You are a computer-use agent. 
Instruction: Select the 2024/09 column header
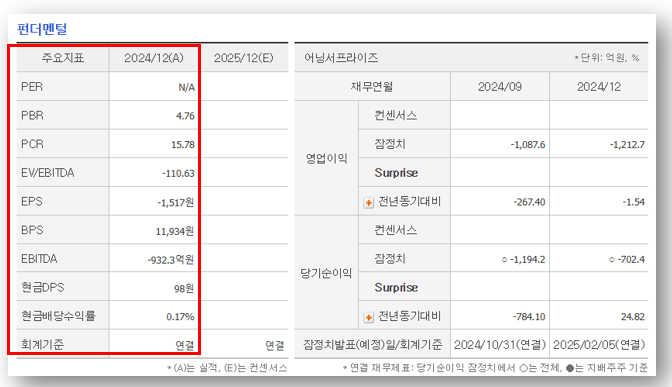(500, 87)
